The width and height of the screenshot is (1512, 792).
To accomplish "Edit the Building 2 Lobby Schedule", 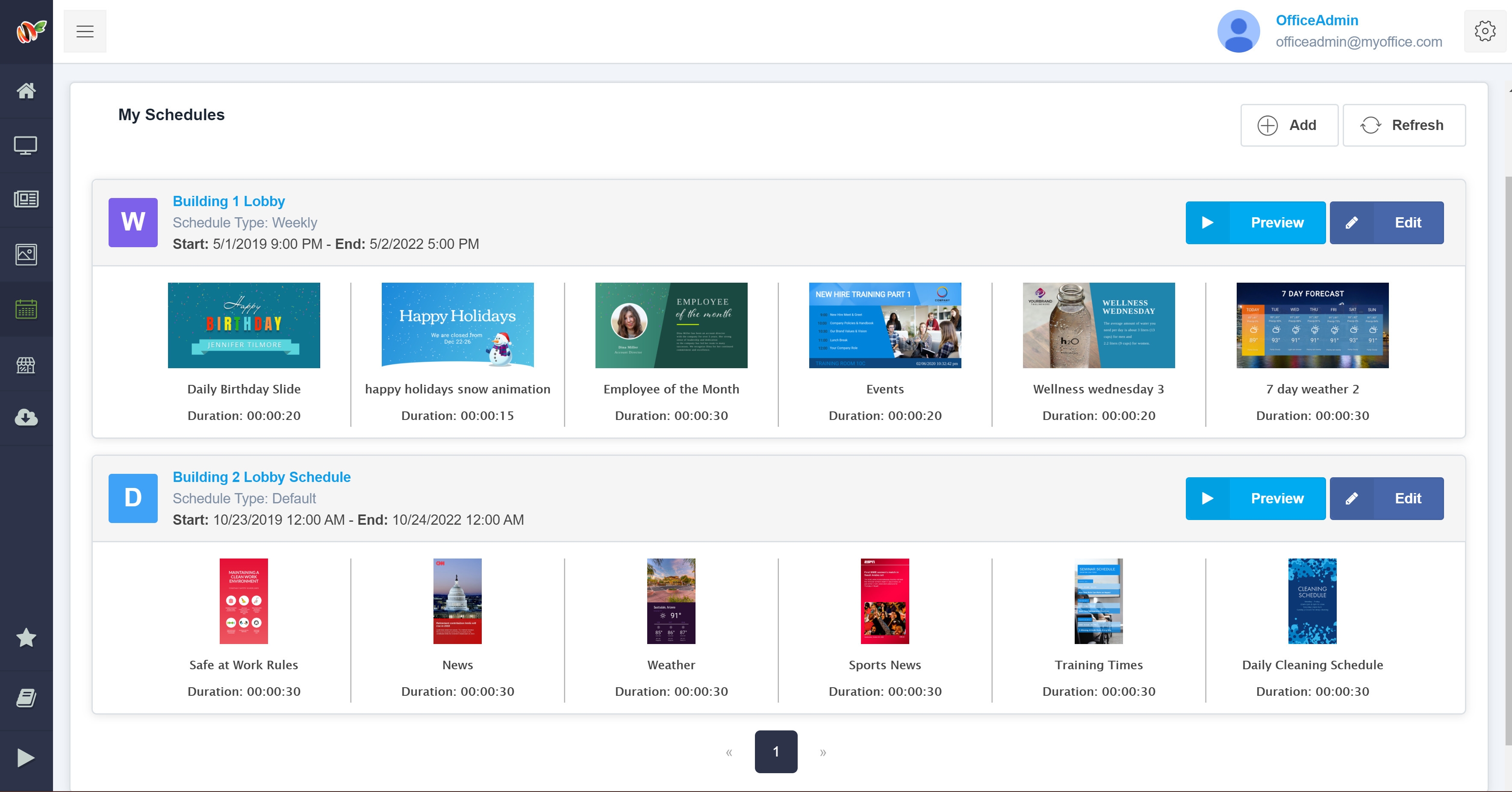I will 1386,499.
